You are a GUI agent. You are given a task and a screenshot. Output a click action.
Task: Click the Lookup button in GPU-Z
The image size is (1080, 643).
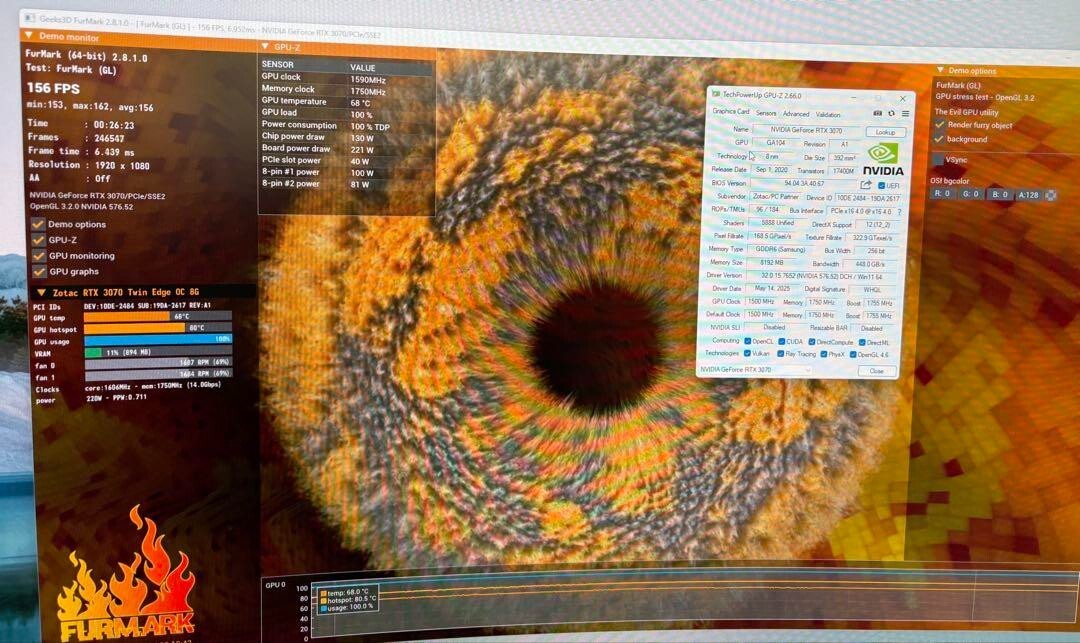click(x=885, y=132)
